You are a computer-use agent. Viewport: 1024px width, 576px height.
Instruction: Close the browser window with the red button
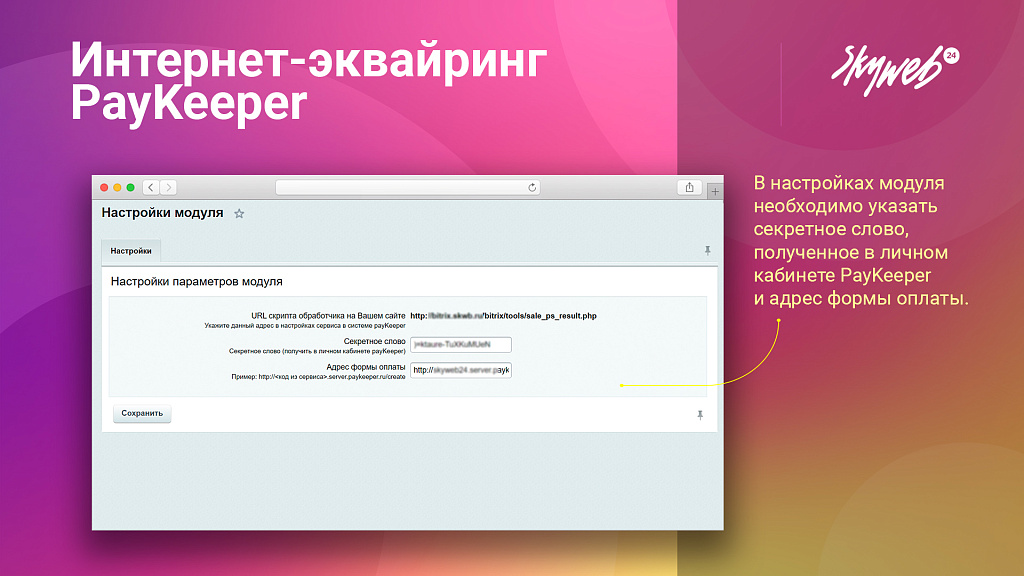tap(102, 186)
